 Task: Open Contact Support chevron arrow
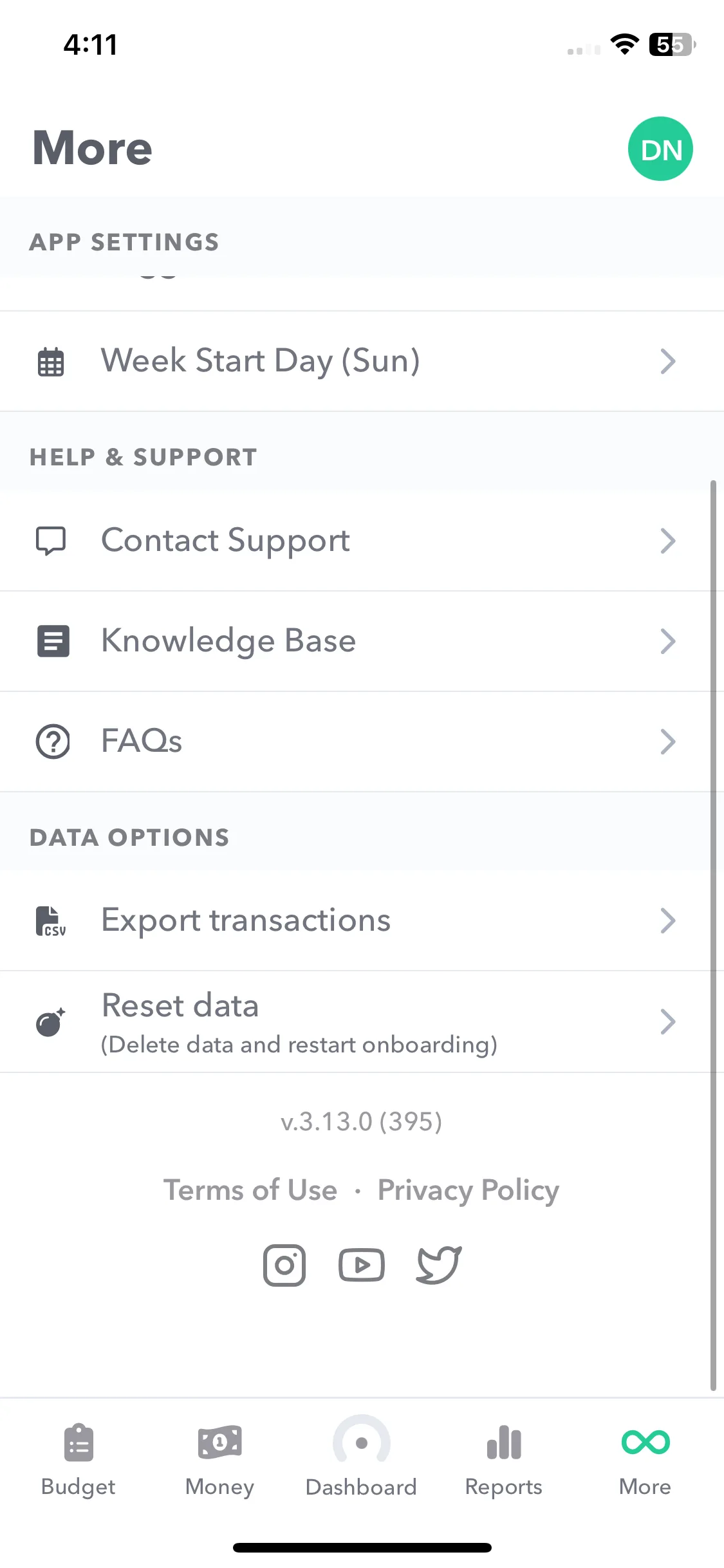click(668, 541)
